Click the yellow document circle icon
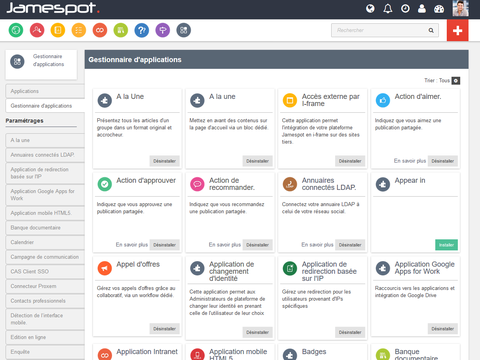The width and height of the screenshot is (480, 360). (x=58, y=30)
